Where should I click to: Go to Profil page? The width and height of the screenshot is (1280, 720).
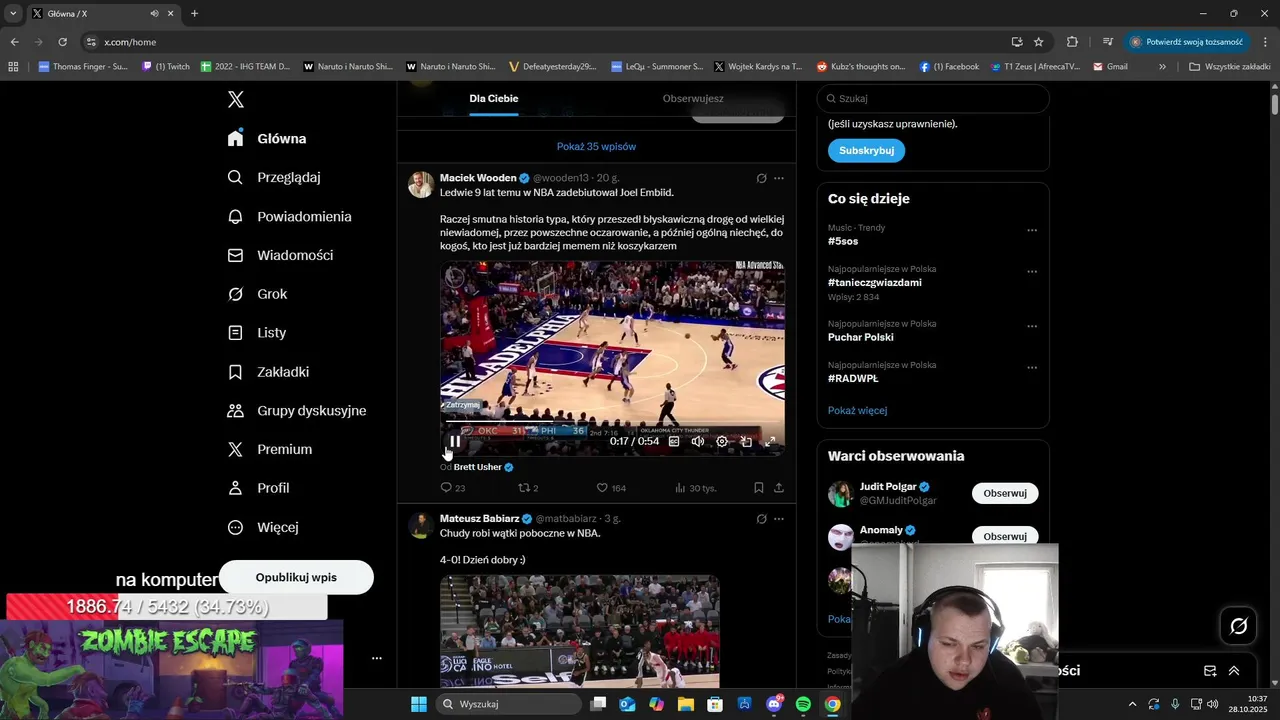[x=258, y=488]
